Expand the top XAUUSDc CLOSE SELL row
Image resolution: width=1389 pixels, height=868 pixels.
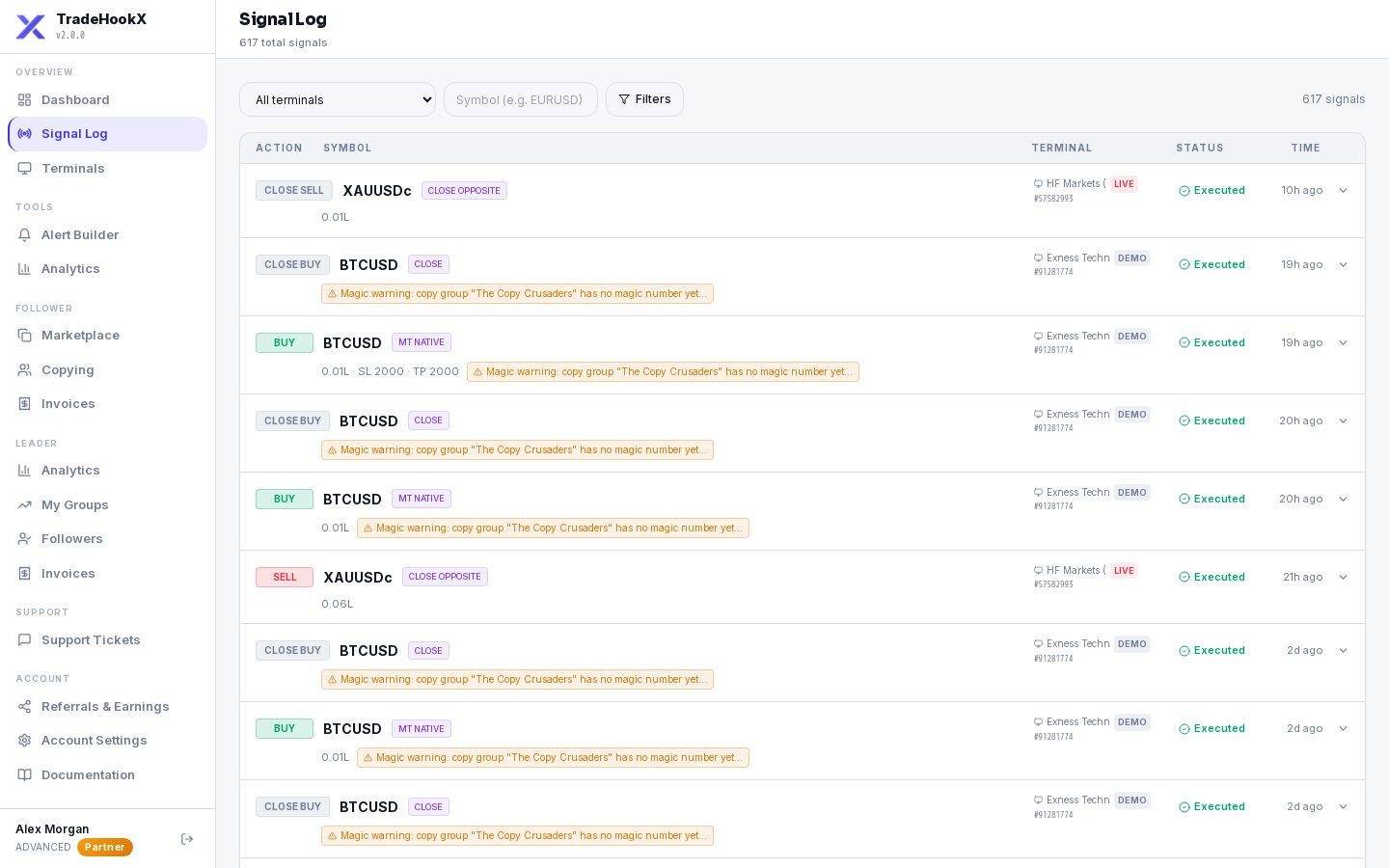click(1343, 190)
